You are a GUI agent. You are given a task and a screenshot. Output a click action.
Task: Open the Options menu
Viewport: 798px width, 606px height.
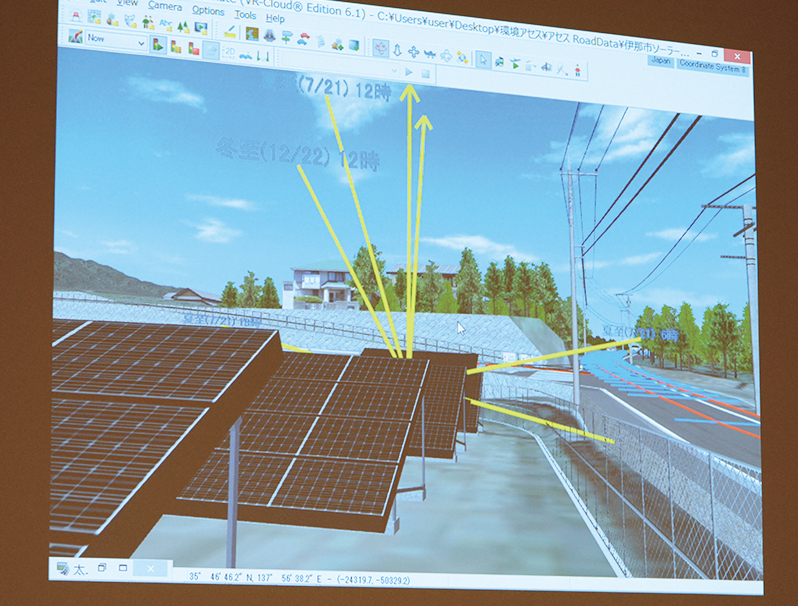(208, 10)
